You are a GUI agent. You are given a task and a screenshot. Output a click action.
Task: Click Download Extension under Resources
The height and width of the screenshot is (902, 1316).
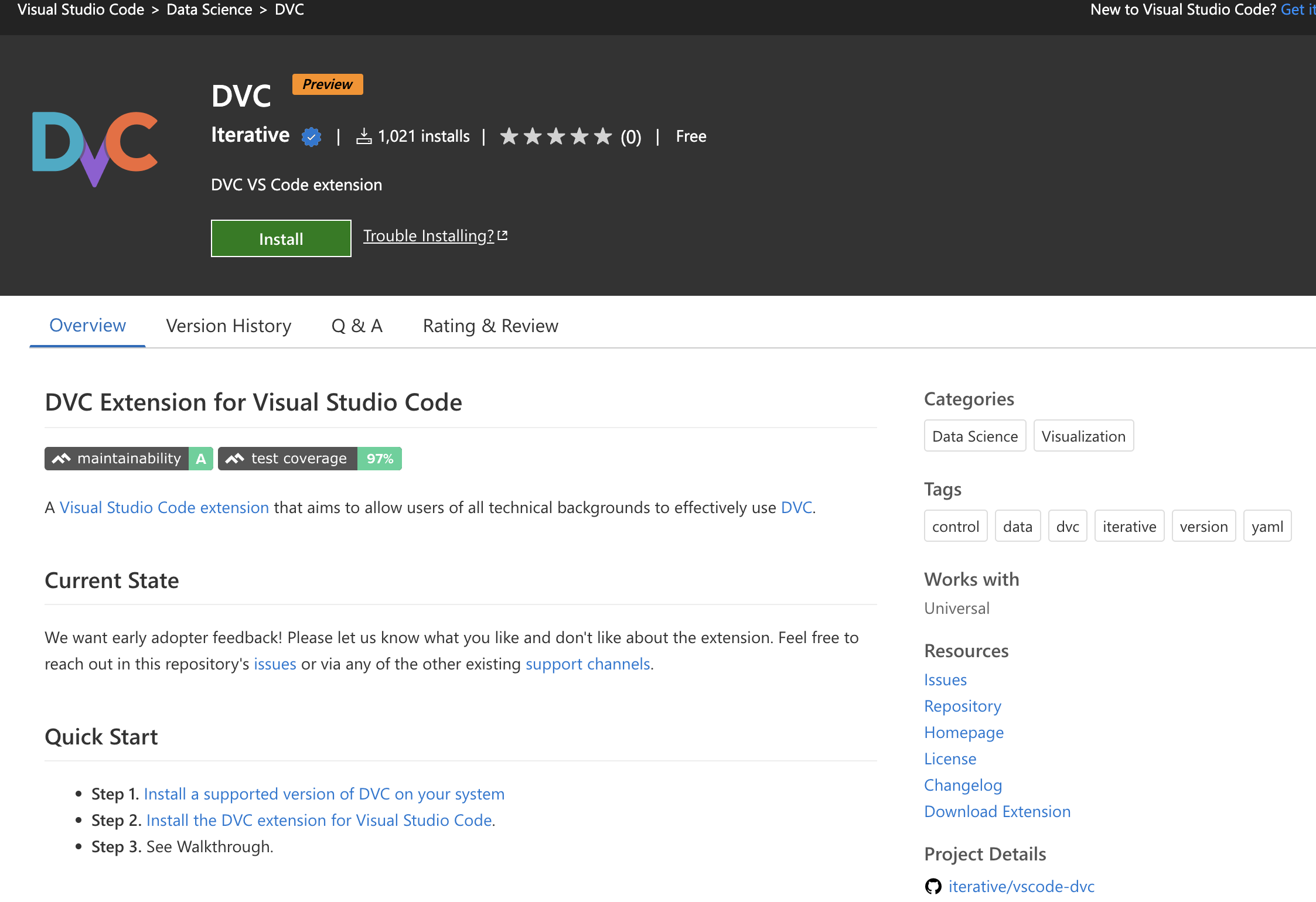[997, 811]
